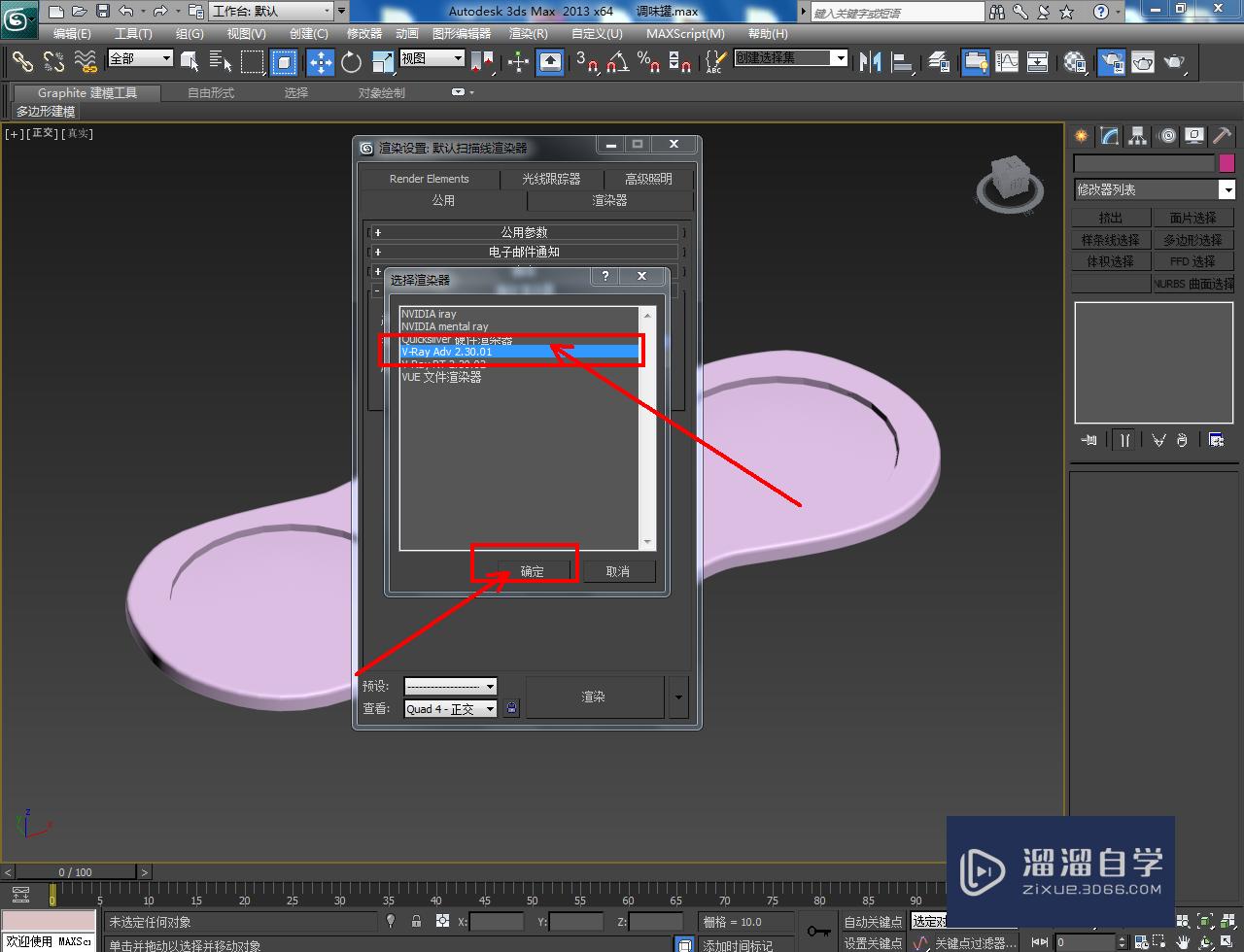Click the Open File icon
Viewport: 1244px width, 952px height.
point(80,12)
